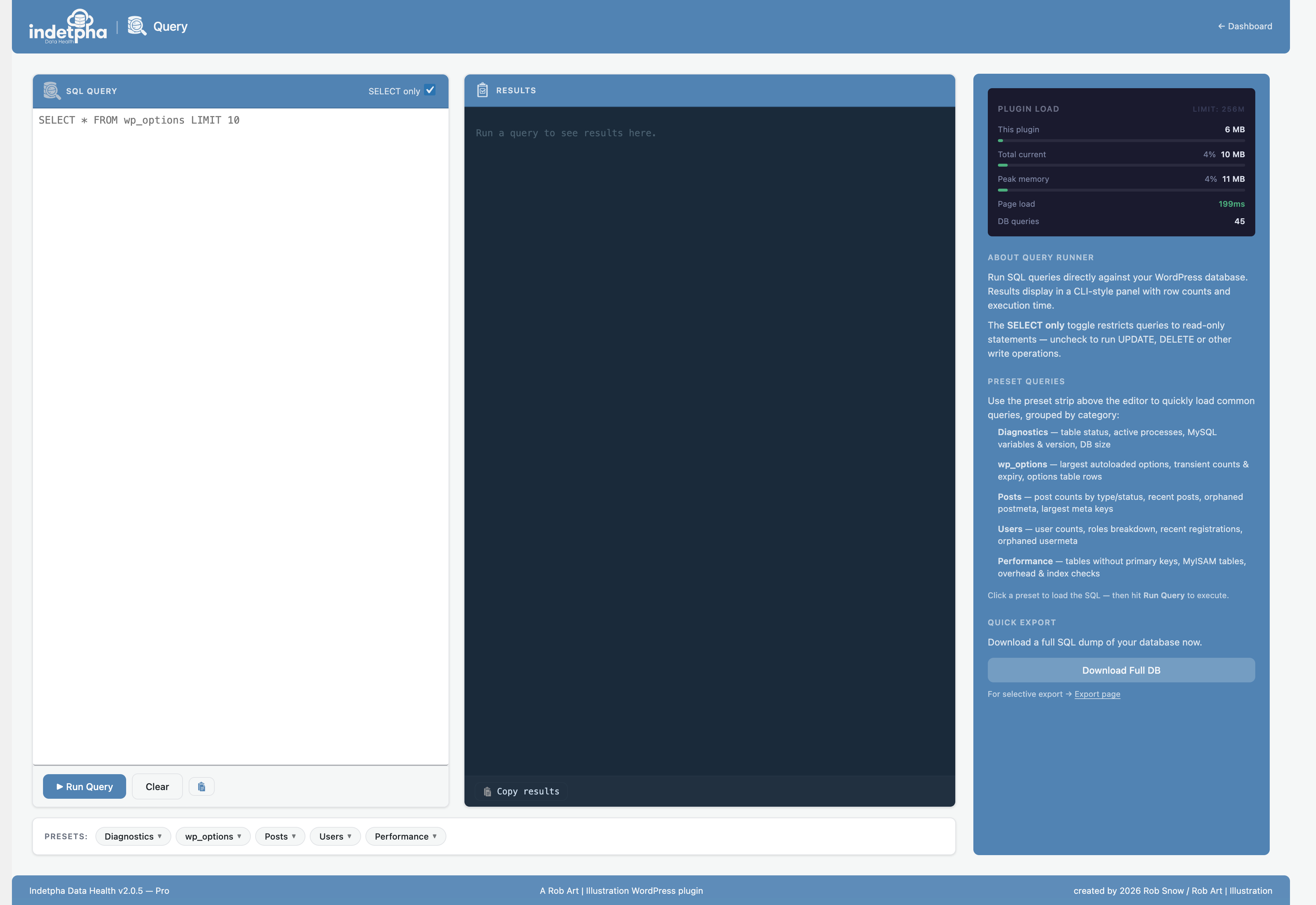Expand the Users preset dropdown
The image size is (1316, 905).
pyautogui.click(x=335, y=836)
